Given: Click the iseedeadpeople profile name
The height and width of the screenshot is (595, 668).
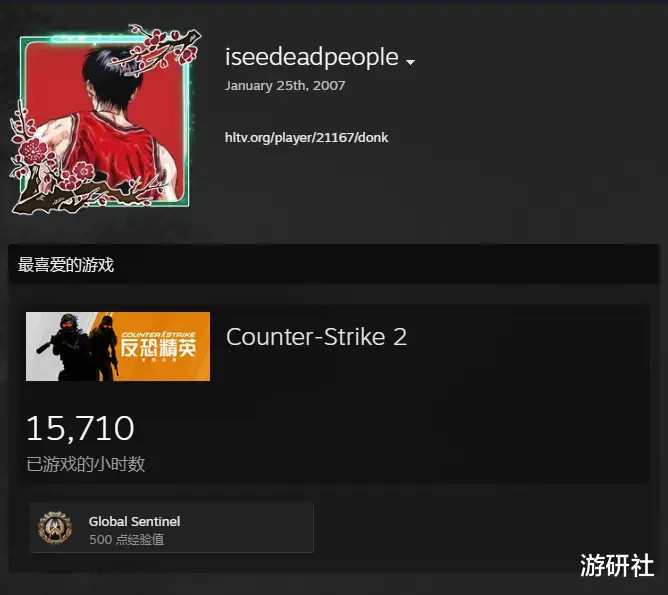Looking at the screenshot, I should (x=311, y=57).
